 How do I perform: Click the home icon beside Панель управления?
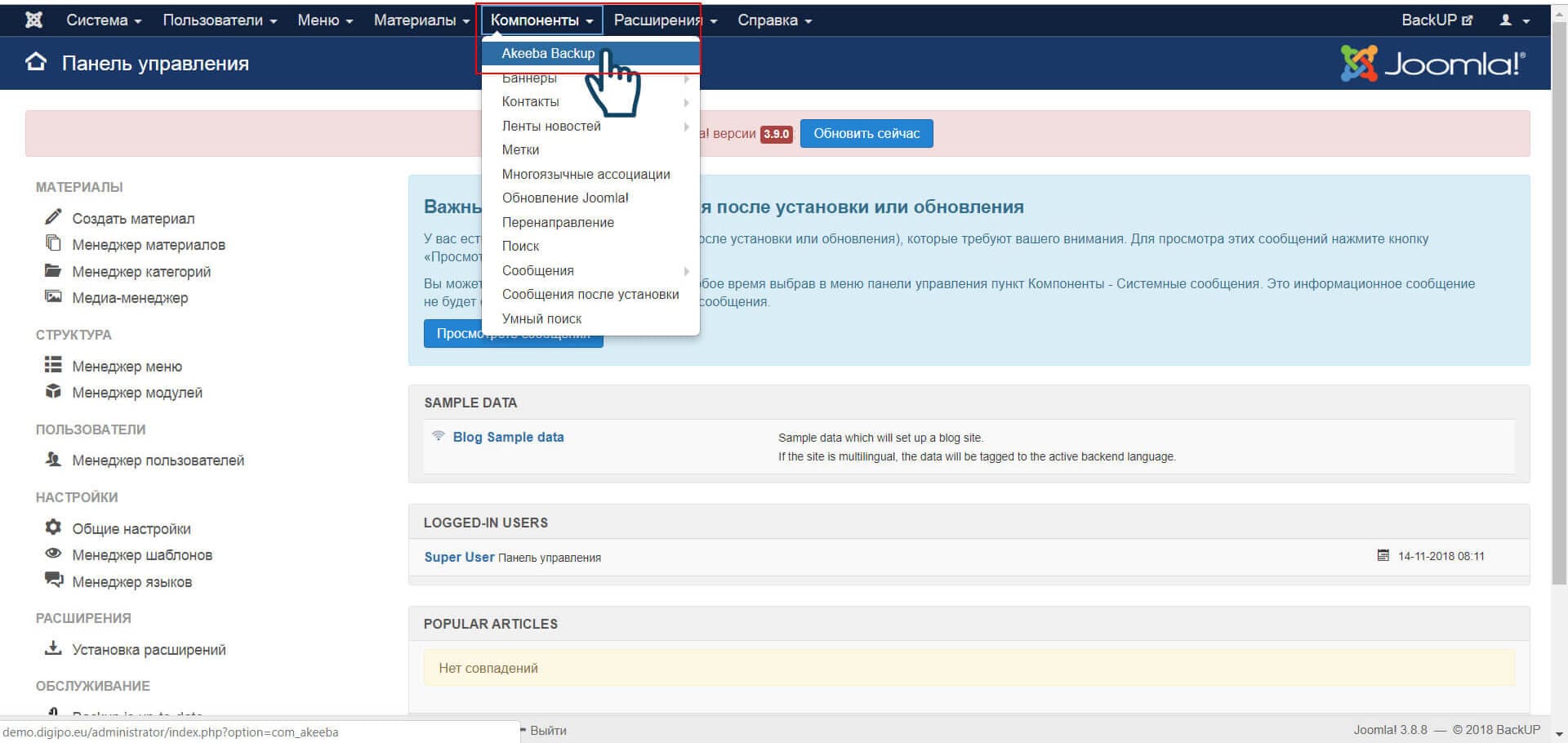[x=36, y=63]
